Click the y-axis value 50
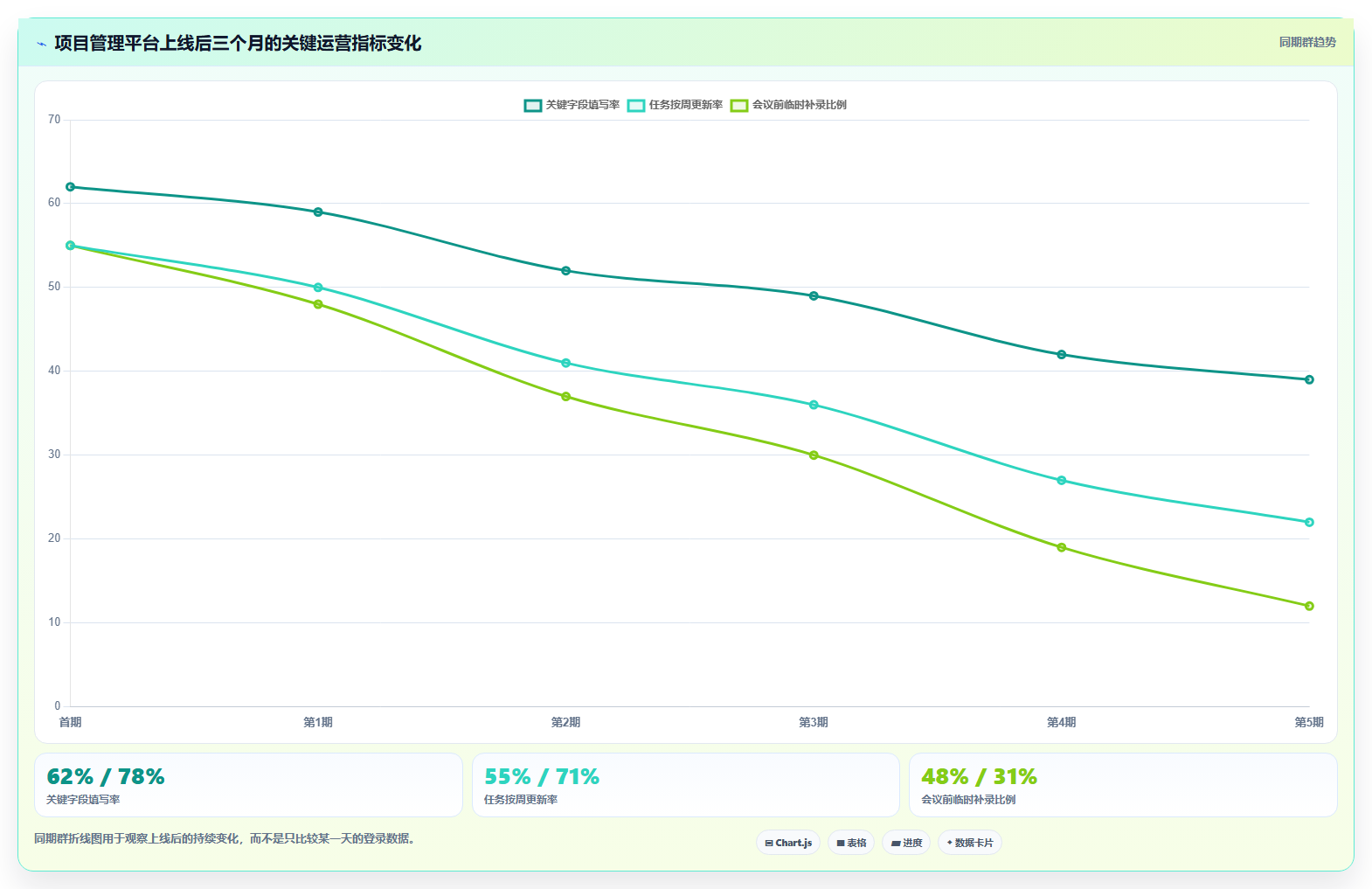 coord(54,287)
